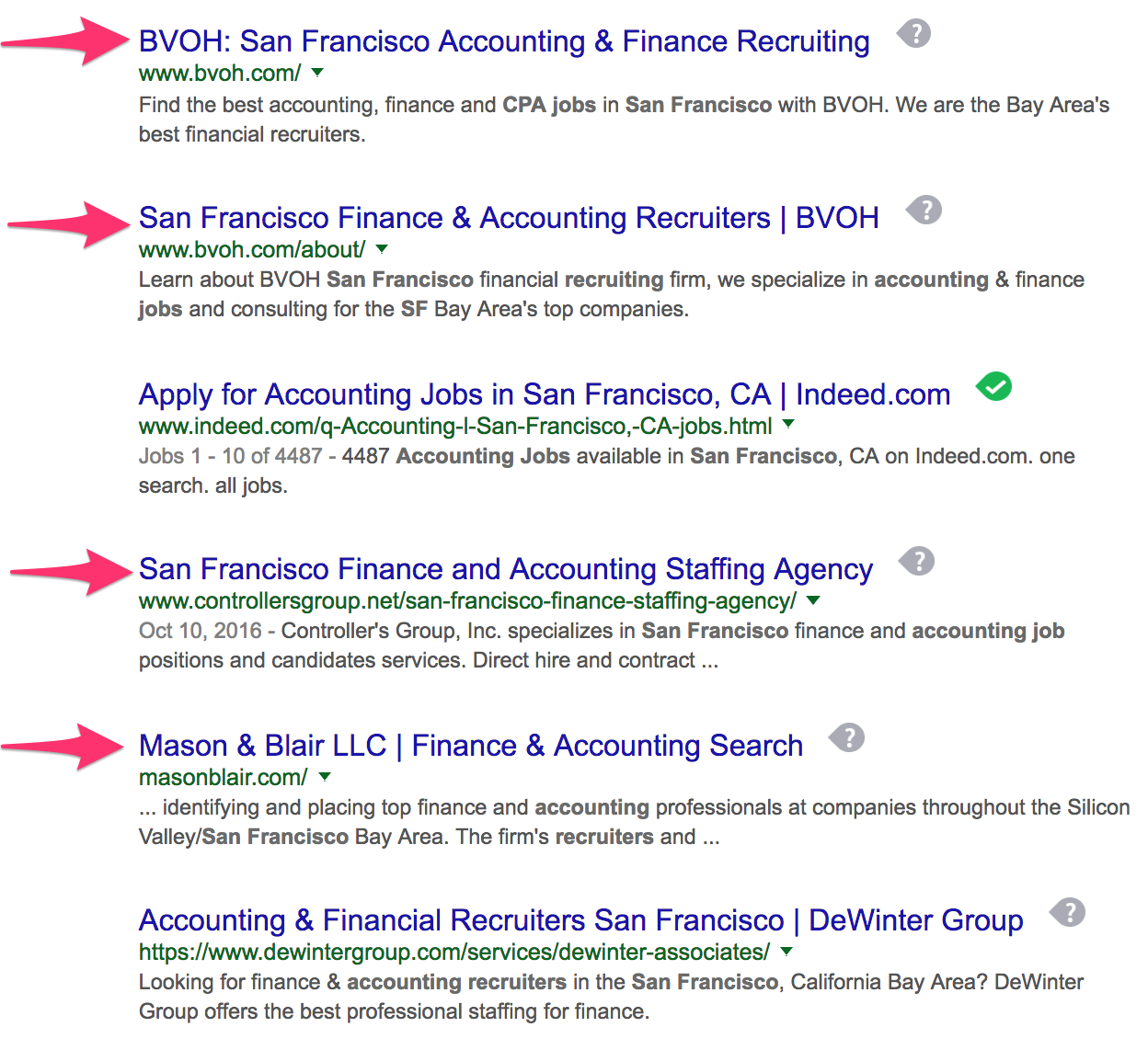Open Apply for Accounting Jobs Indeed.com result
1148x1050 pixels.
(x=545, y=394)
